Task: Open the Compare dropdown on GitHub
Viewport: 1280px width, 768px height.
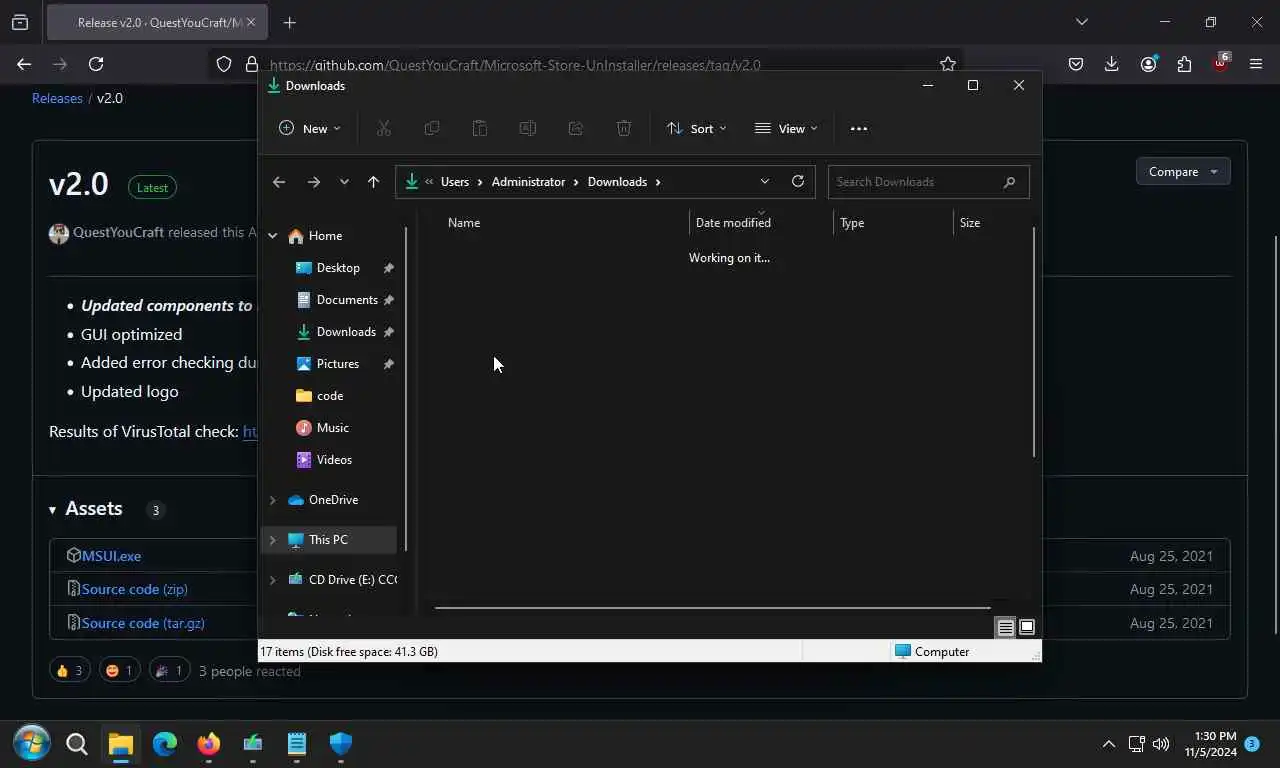Action: [1183, 171]
